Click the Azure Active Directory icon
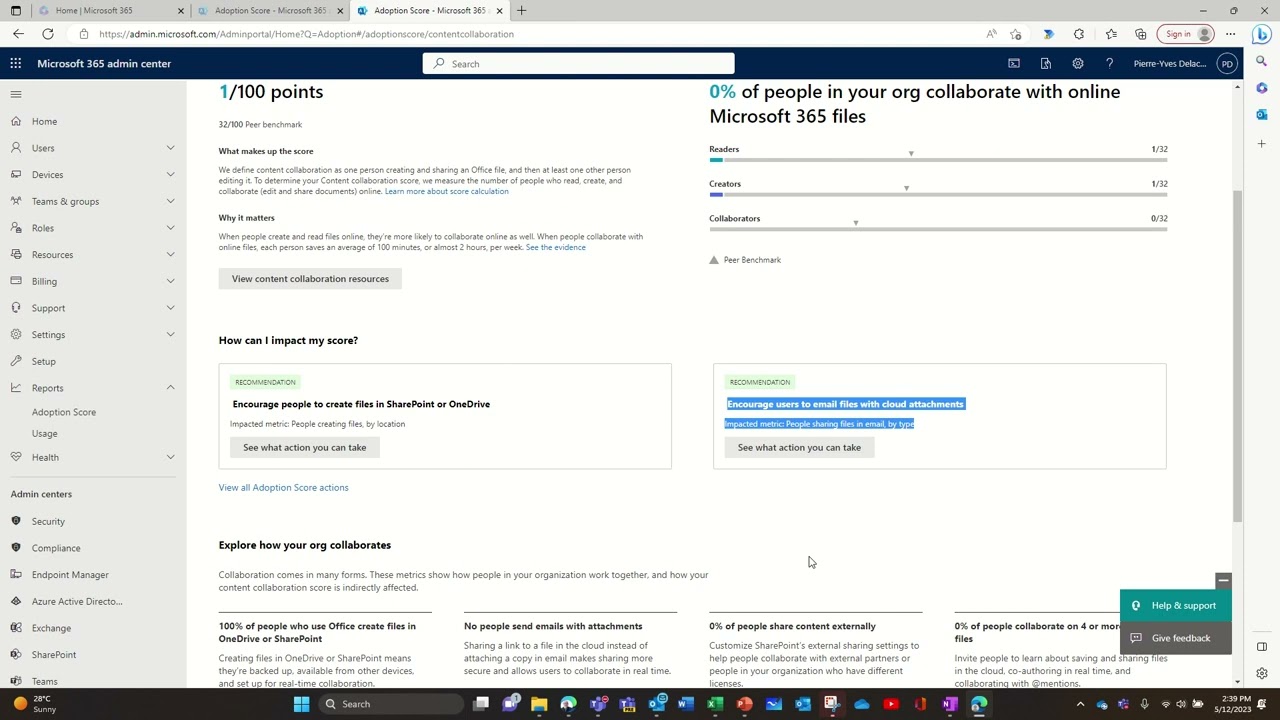This screenshot has width=1280, height=720. (16, 601)
